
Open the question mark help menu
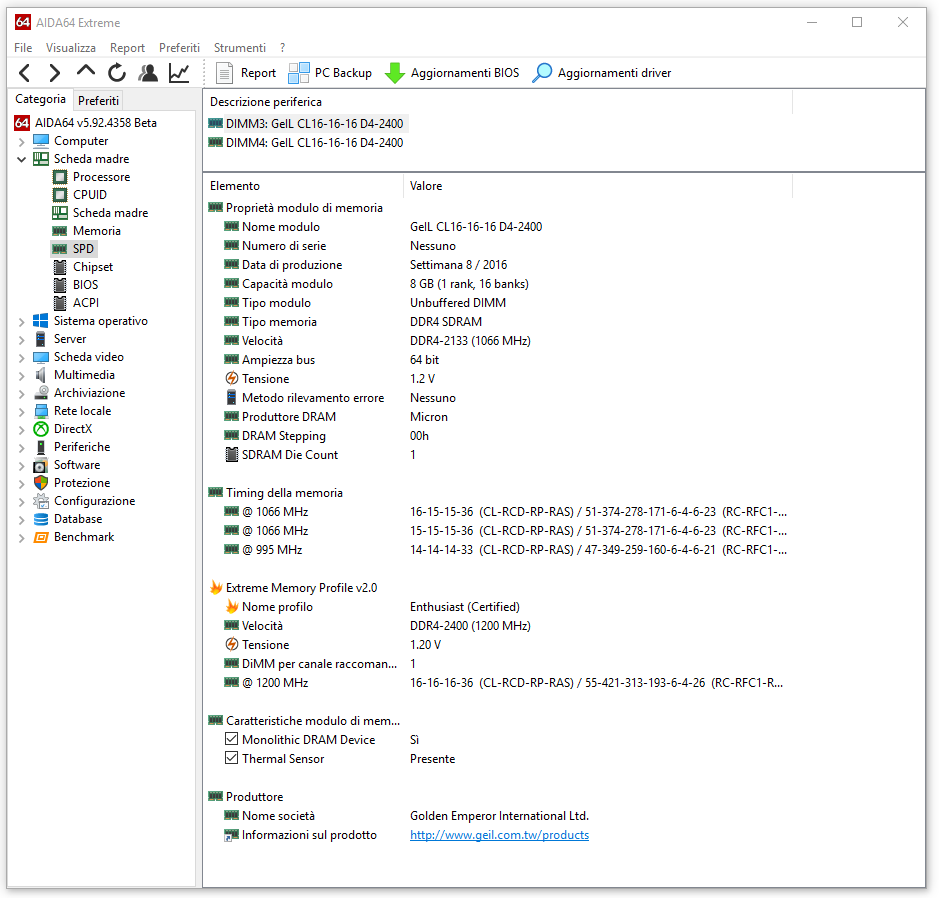pyautogui.click(x=282, y=48)
